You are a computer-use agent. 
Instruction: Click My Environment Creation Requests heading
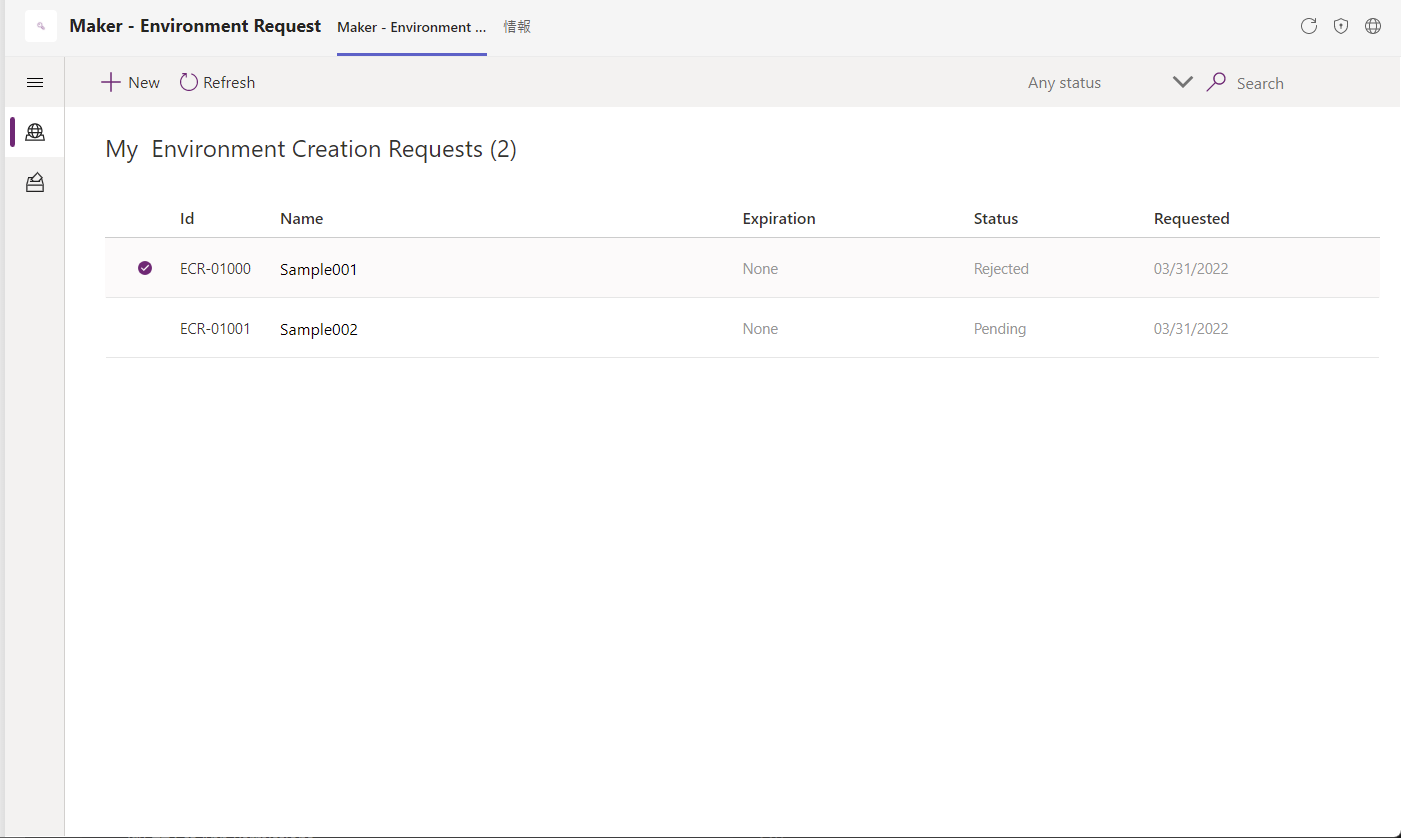point(311,149)
